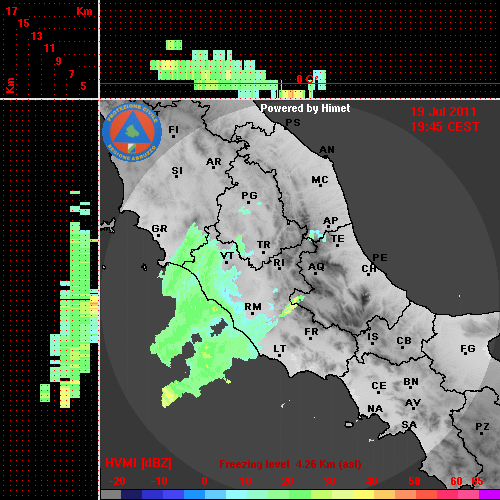500x500 pixels.
Task: Click the yellow 40 dBZ color swatch
Action: (364, 495)
